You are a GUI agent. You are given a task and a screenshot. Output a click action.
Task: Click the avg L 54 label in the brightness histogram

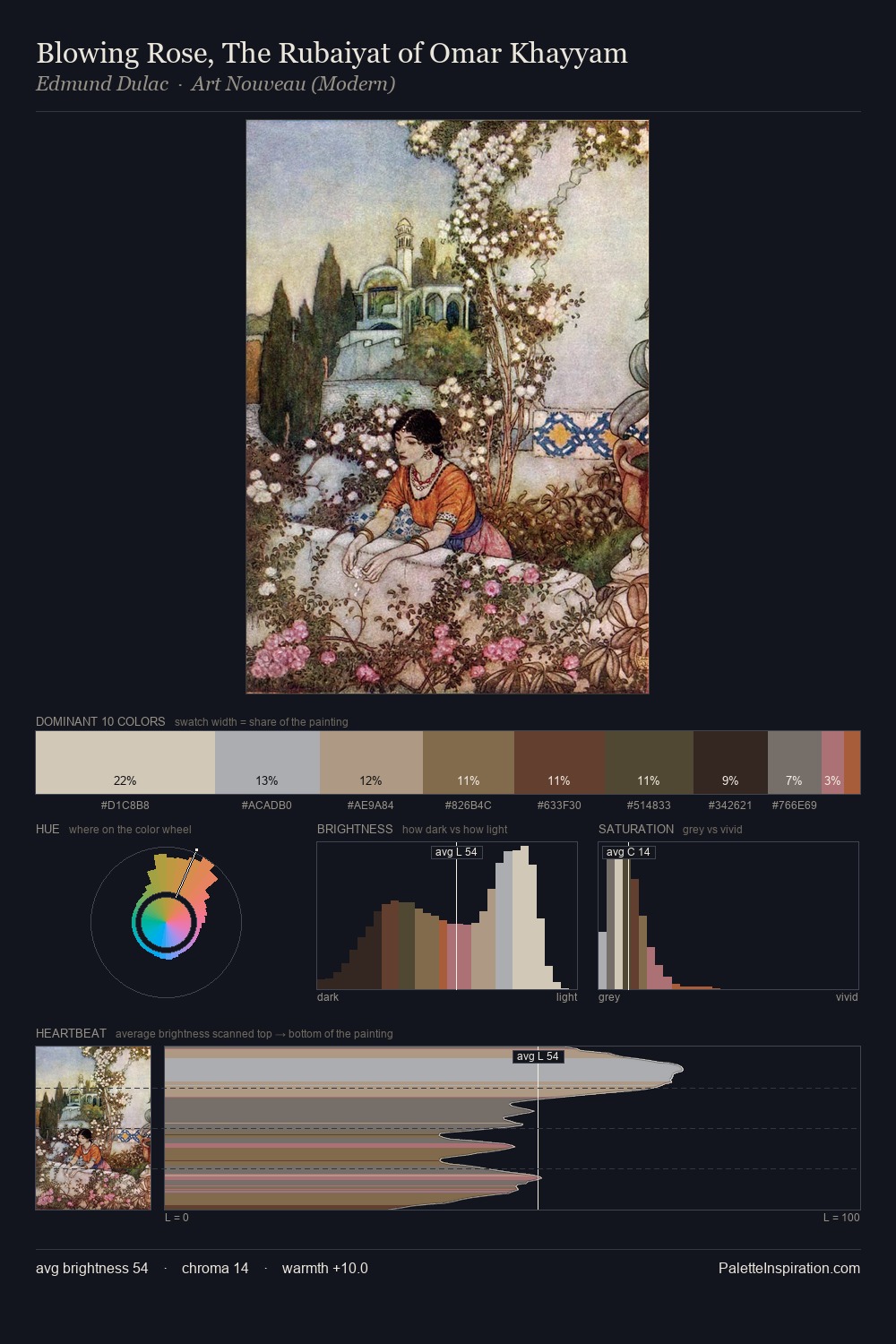(456, 852)
